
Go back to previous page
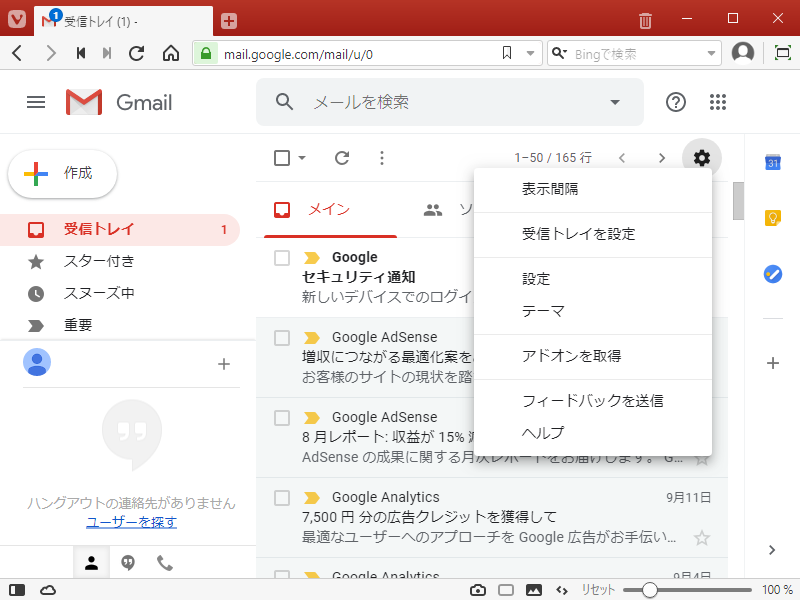pos(17,53)
